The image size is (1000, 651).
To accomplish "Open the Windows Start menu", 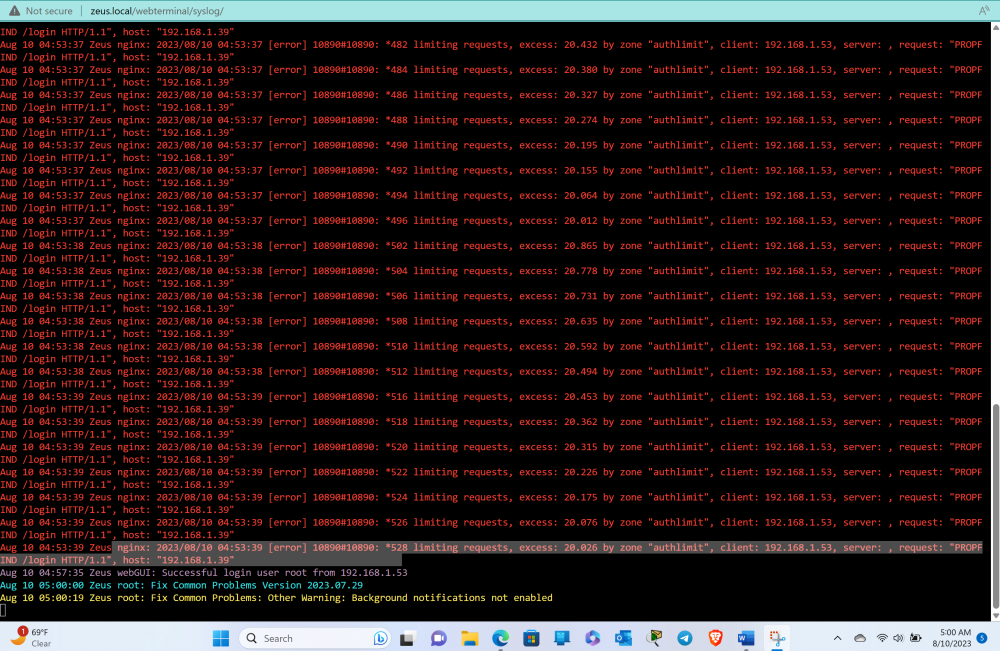I will (221, 638).
